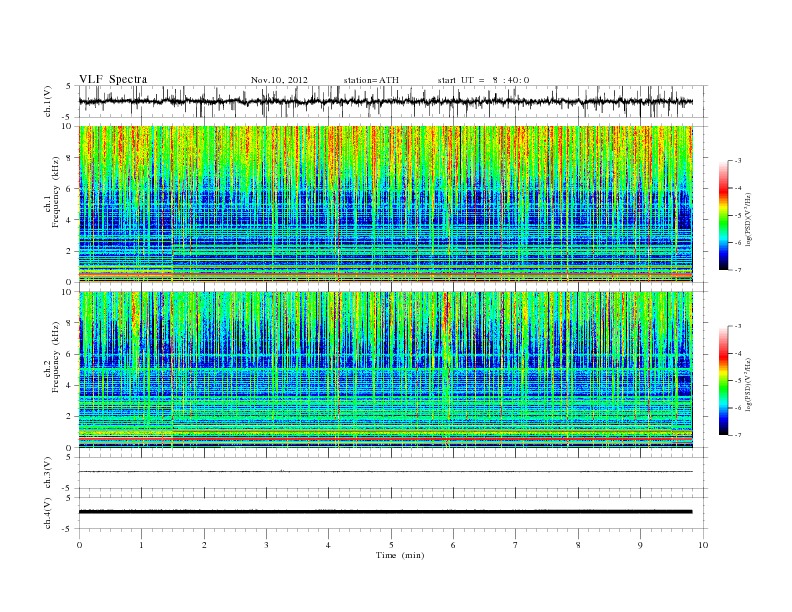Click time axis tick label "3"
792x612 pixels.
(x=266, y=545)
